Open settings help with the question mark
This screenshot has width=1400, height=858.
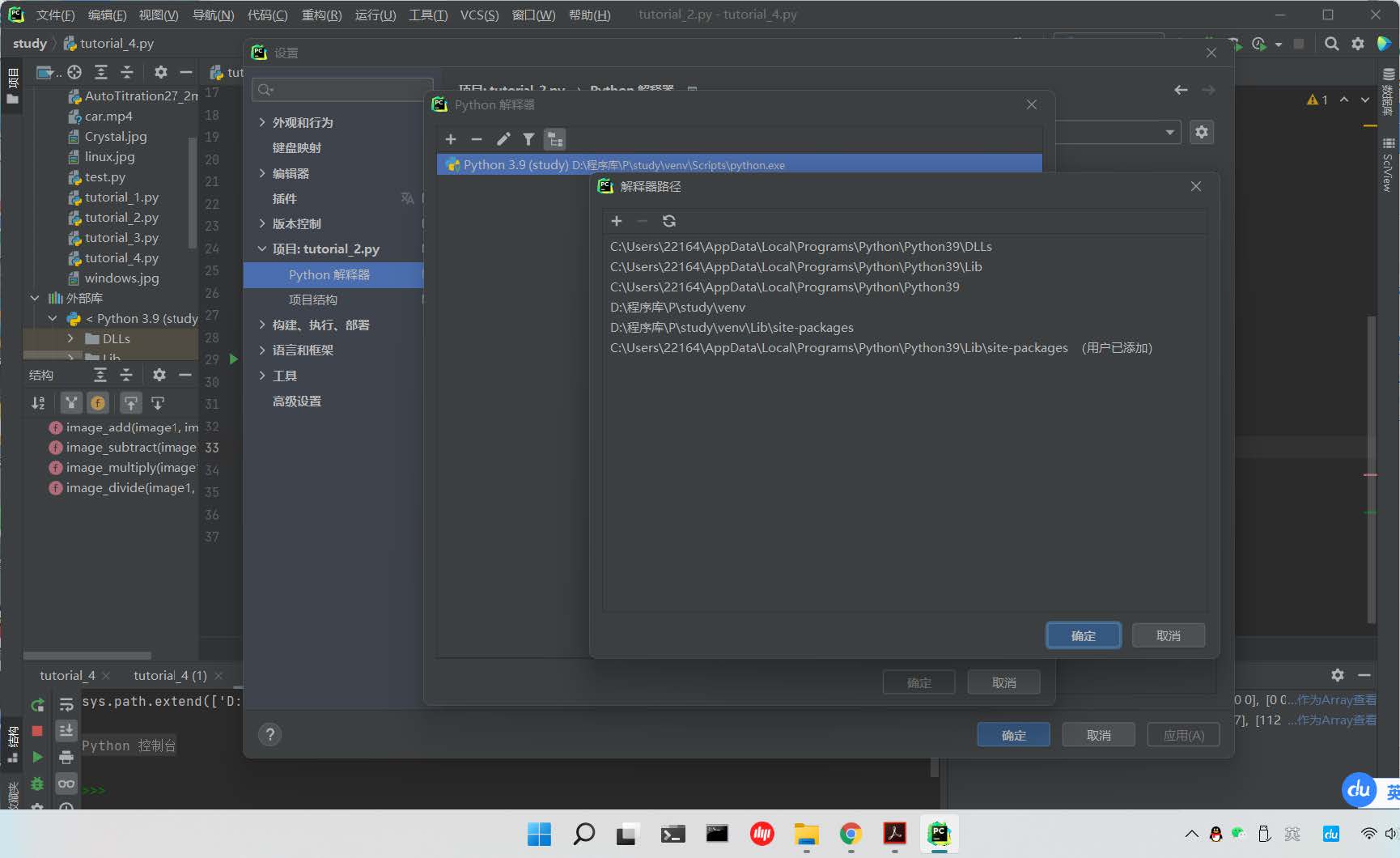click(270, 734)
